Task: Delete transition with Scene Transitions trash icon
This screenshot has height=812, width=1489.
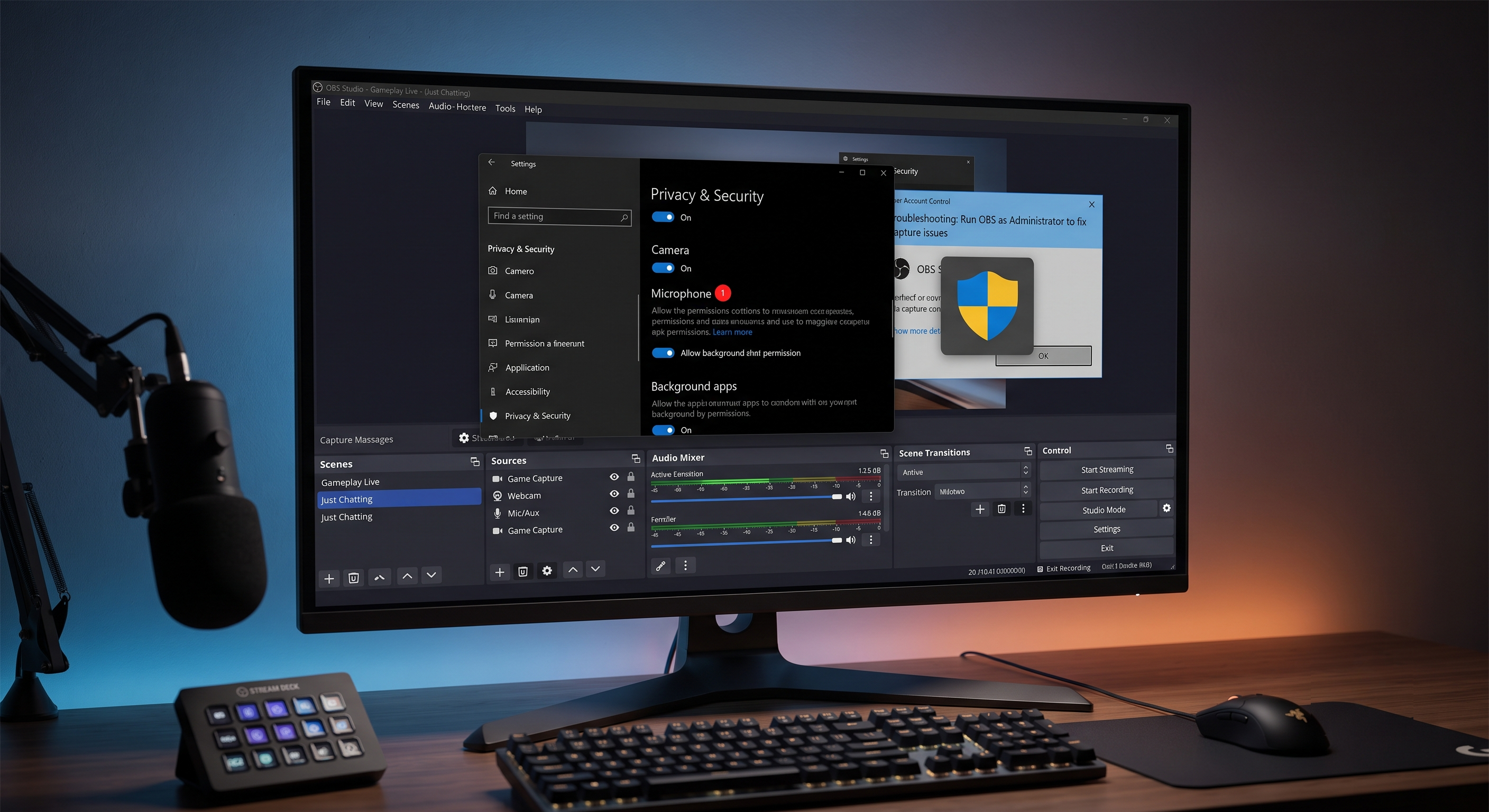Action: pos(1001,509)
